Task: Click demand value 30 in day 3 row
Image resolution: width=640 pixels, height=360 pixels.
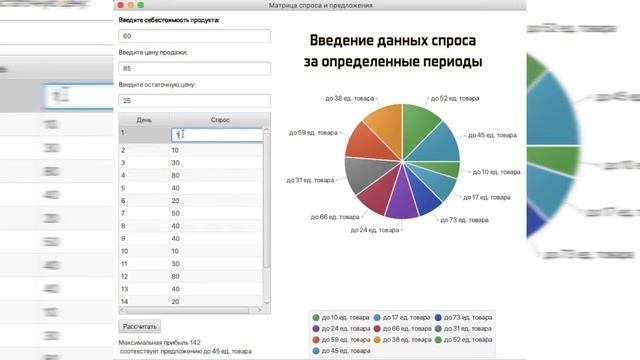Action: tap(176, 163)
